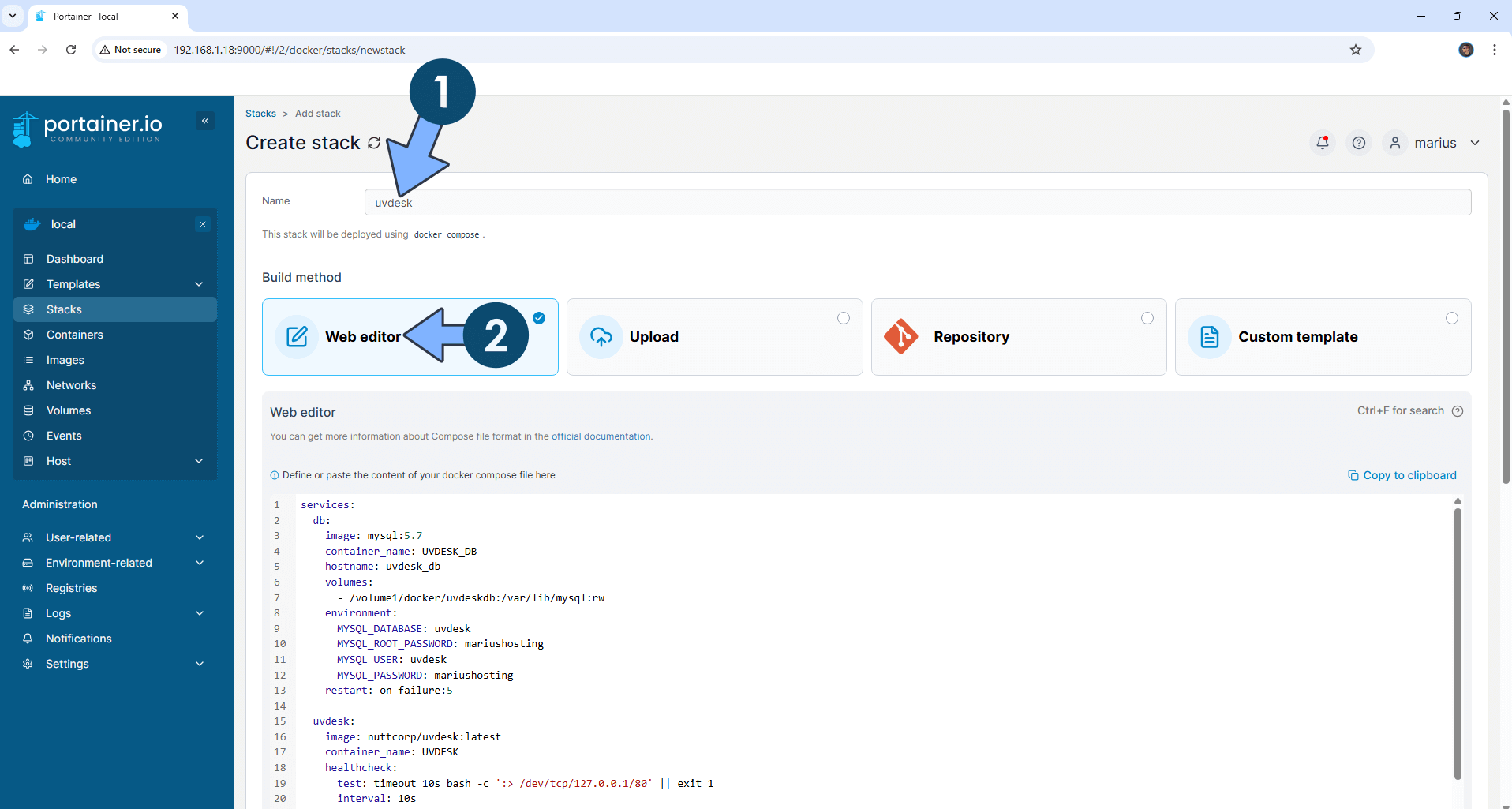Click the portainer.io logo
Screen dimensions: 1512x809
pos(87,129)
